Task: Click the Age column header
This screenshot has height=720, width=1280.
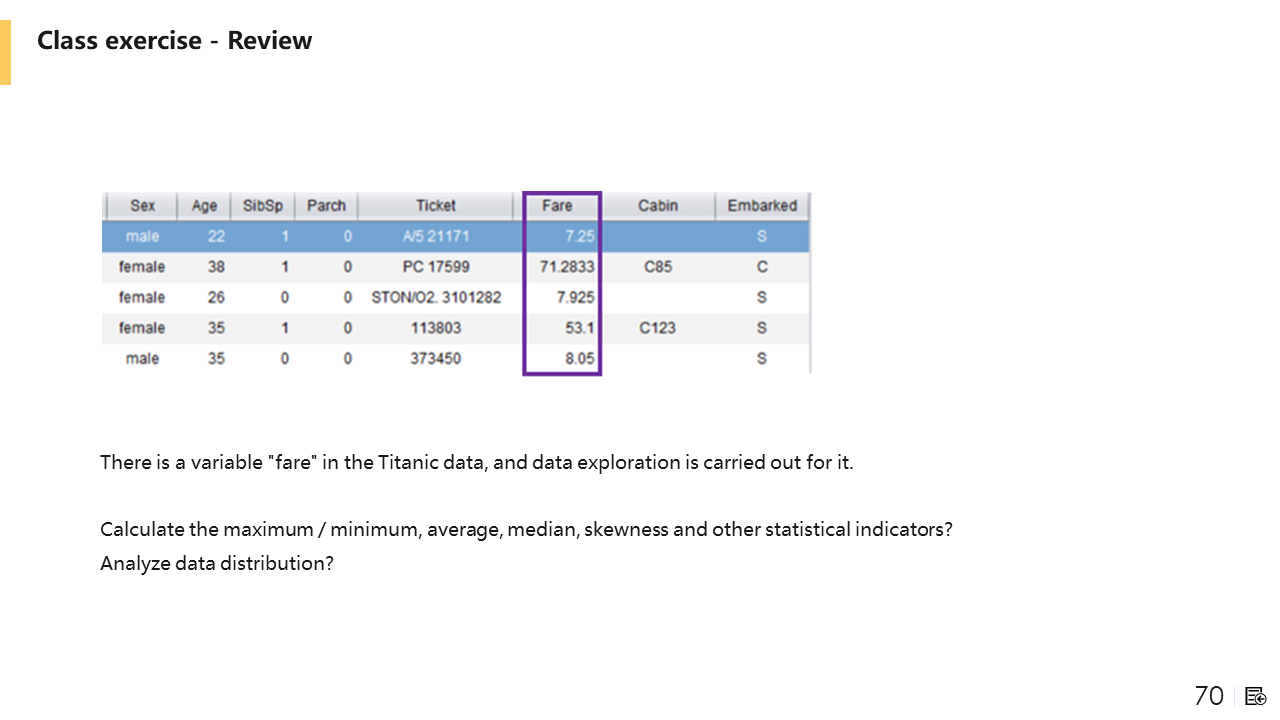Action: point(204,206)
